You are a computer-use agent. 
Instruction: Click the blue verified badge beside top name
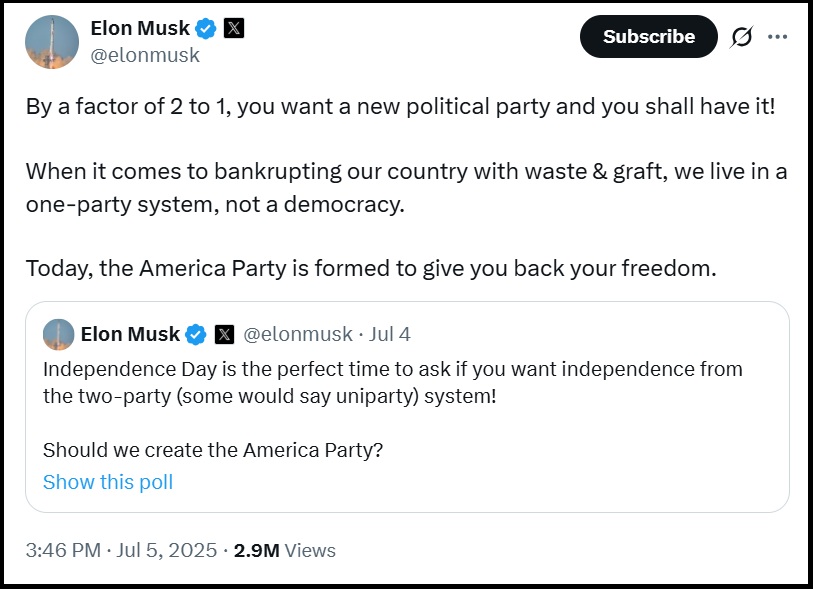(206, 29)
